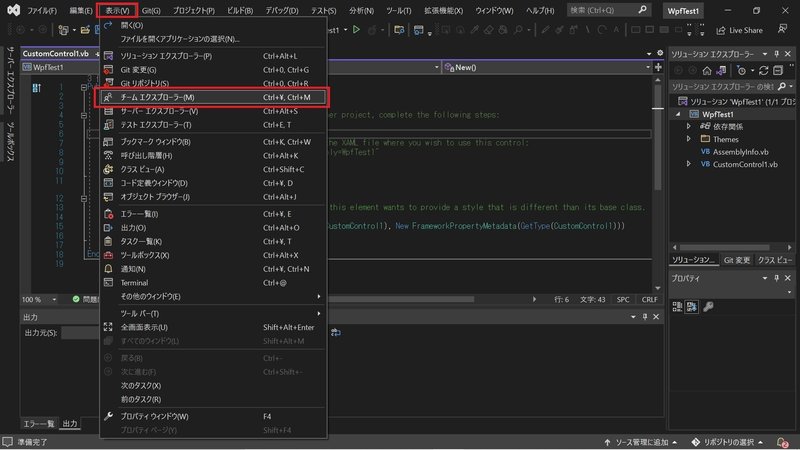Open タスク一覧(K) menu entry
The image size is (800, 450).
[212, 241]
